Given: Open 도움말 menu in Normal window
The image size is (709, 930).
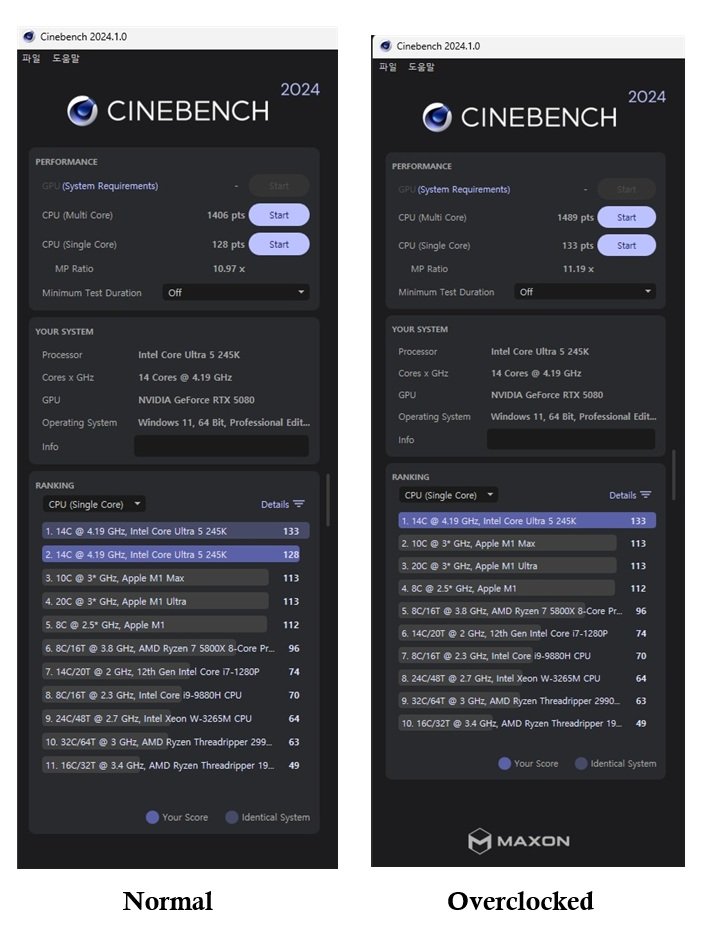Looking at the screenshot, I should tap(65, 58).
